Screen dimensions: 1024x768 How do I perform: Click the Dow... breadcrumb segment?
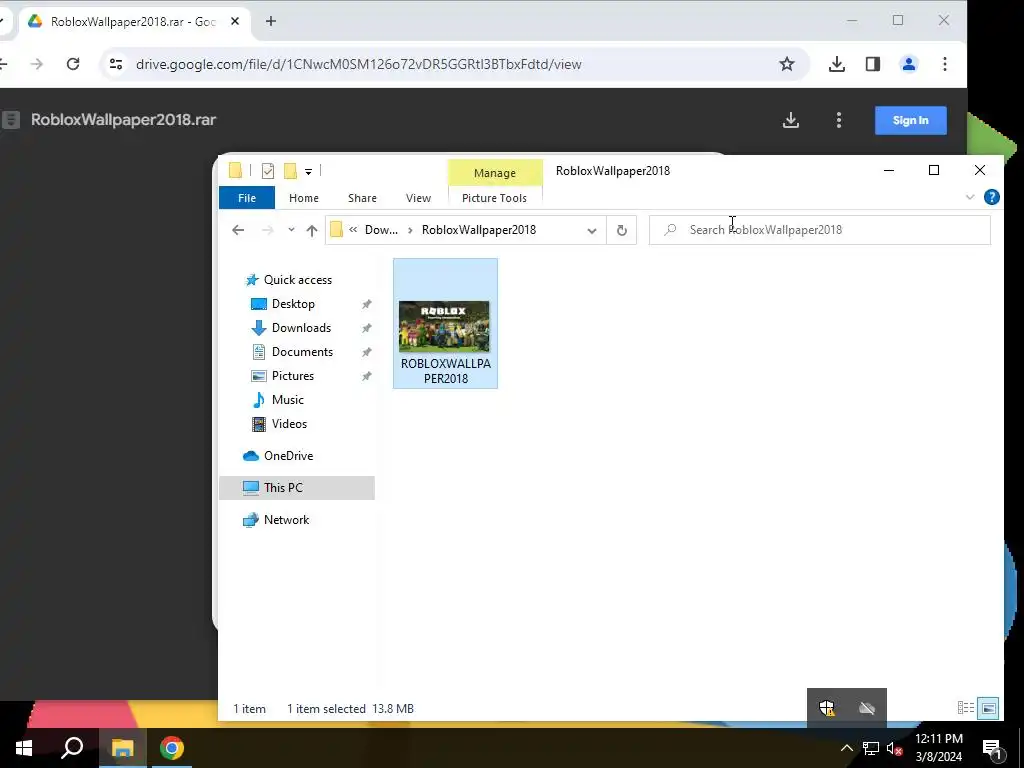click(x=381, y=230)
